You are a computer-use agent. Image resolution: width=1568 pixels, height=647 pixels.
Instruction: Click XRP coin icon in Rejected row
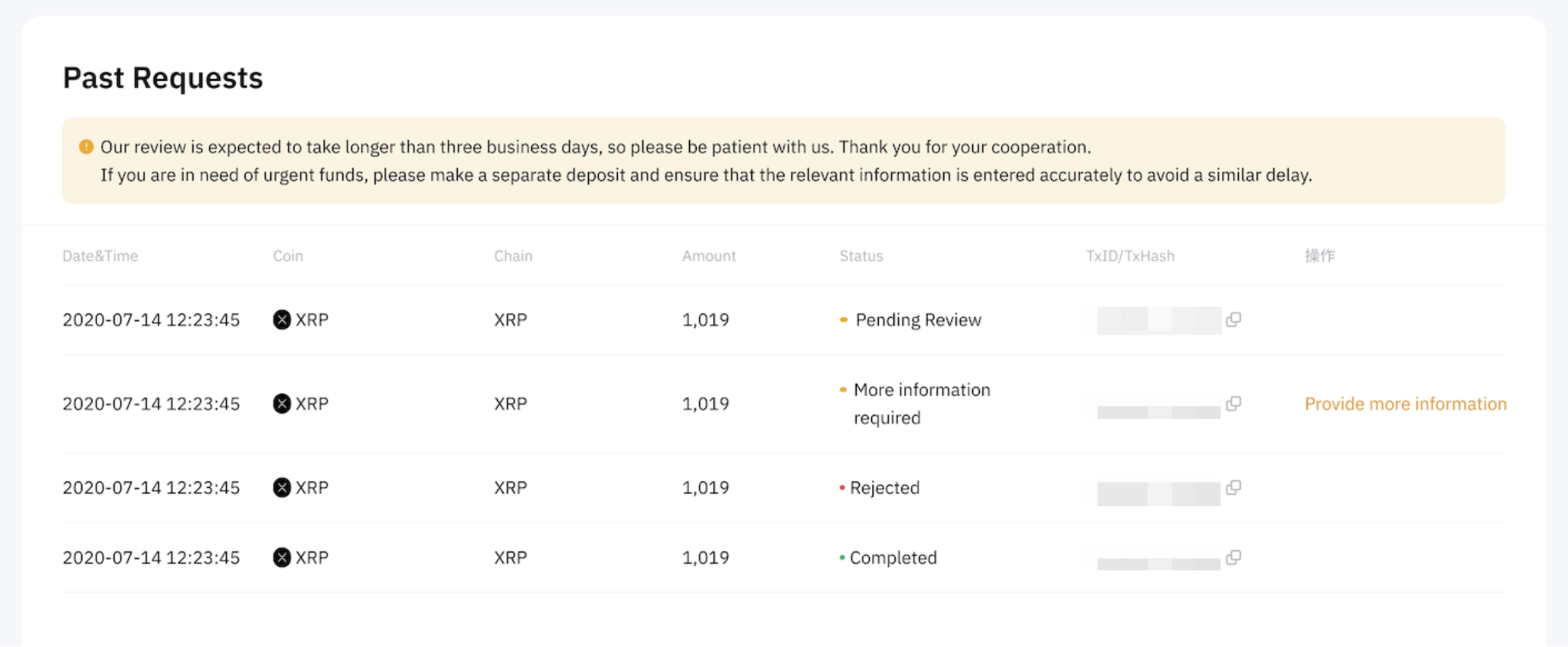[282, 488]
